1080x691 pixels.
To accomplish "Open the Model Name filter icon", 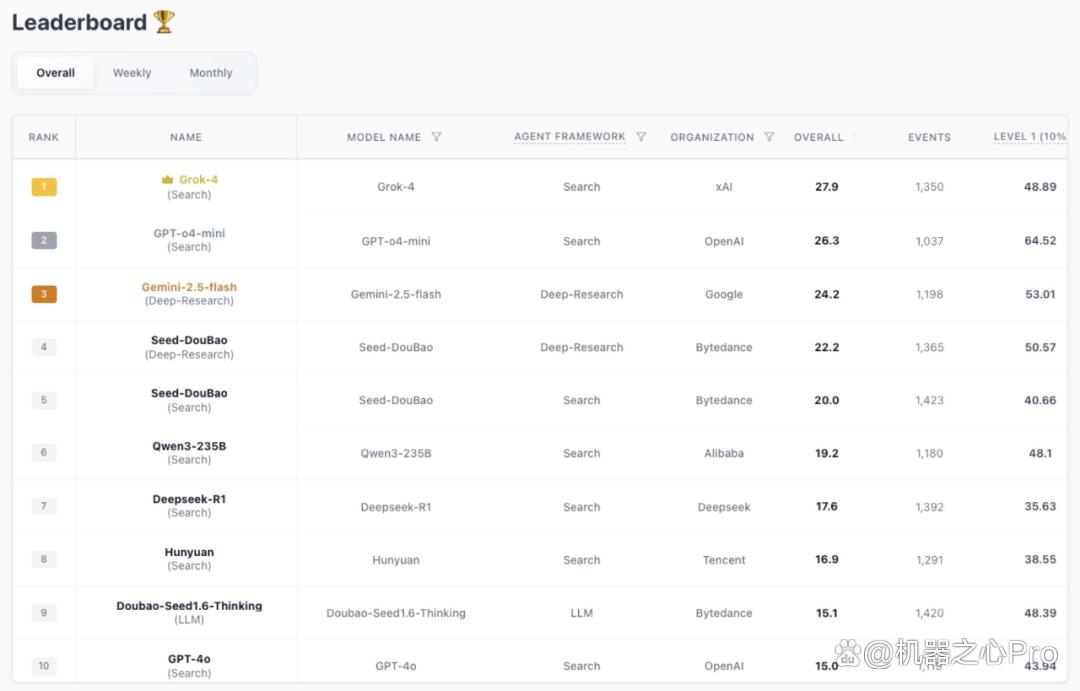I will 436,137.
